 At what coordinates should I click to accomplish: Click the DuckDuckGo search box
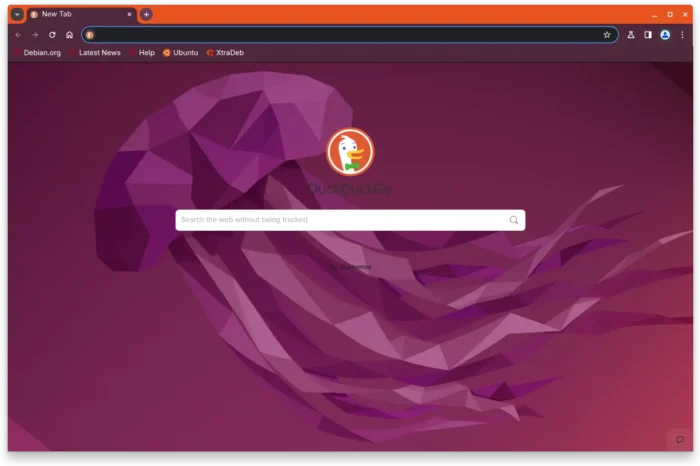[350, 220]
